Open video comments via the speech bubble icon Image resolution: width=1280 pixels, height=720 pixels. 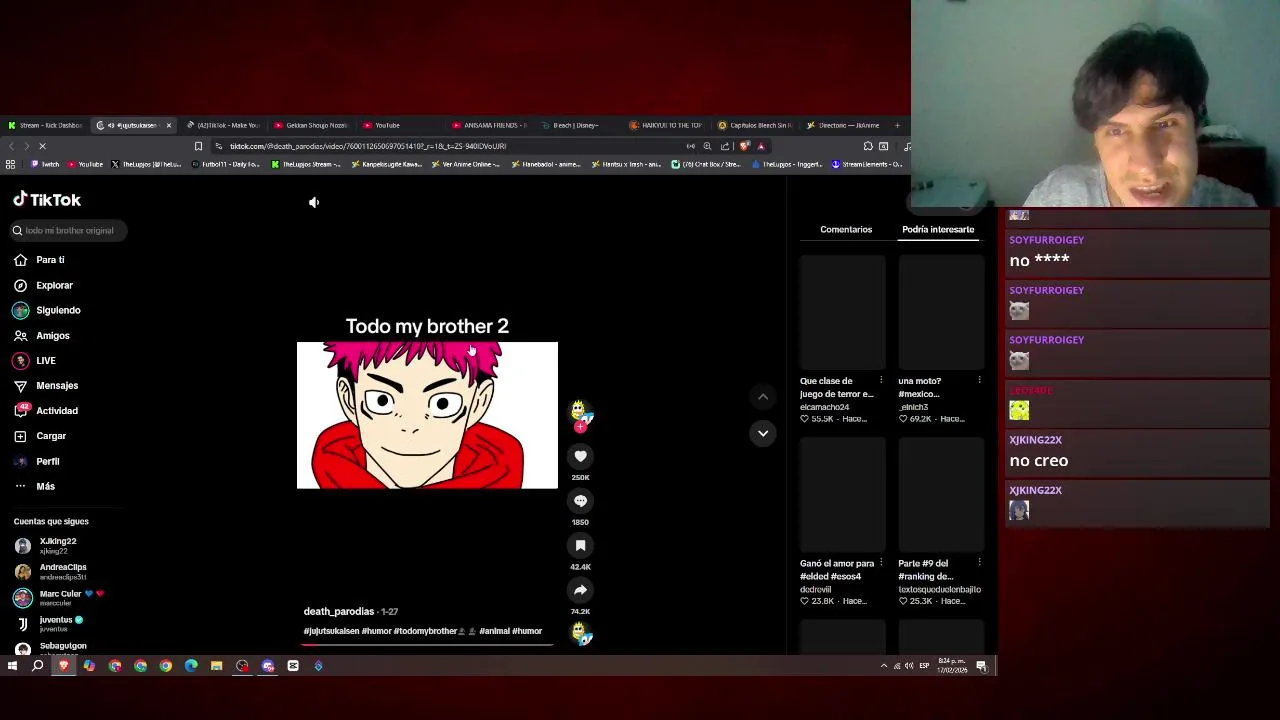[580, 501]
